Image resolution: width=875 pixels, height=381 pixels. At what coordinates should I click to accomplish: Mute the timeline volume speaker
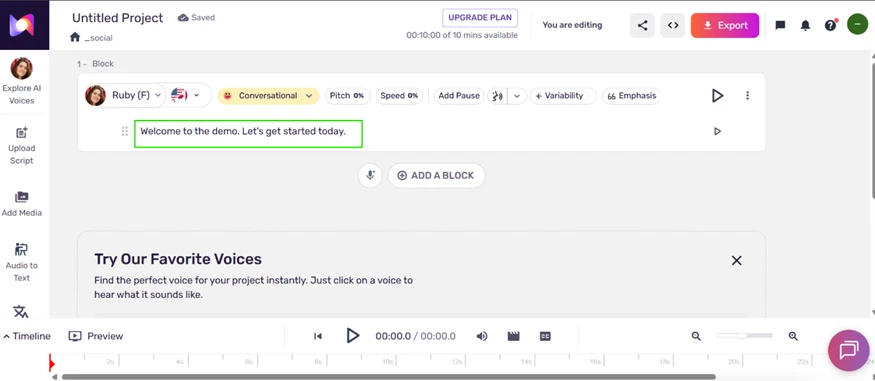482,336
